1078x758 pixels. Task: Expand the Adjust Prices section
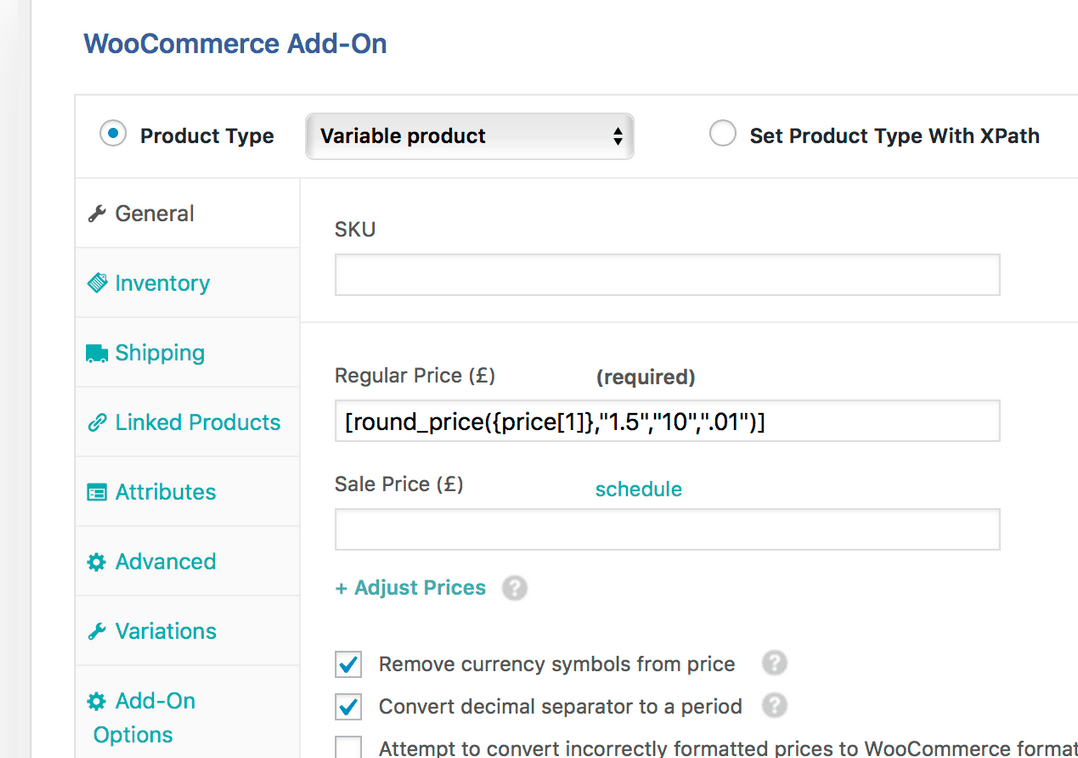(x=410, y=588)
